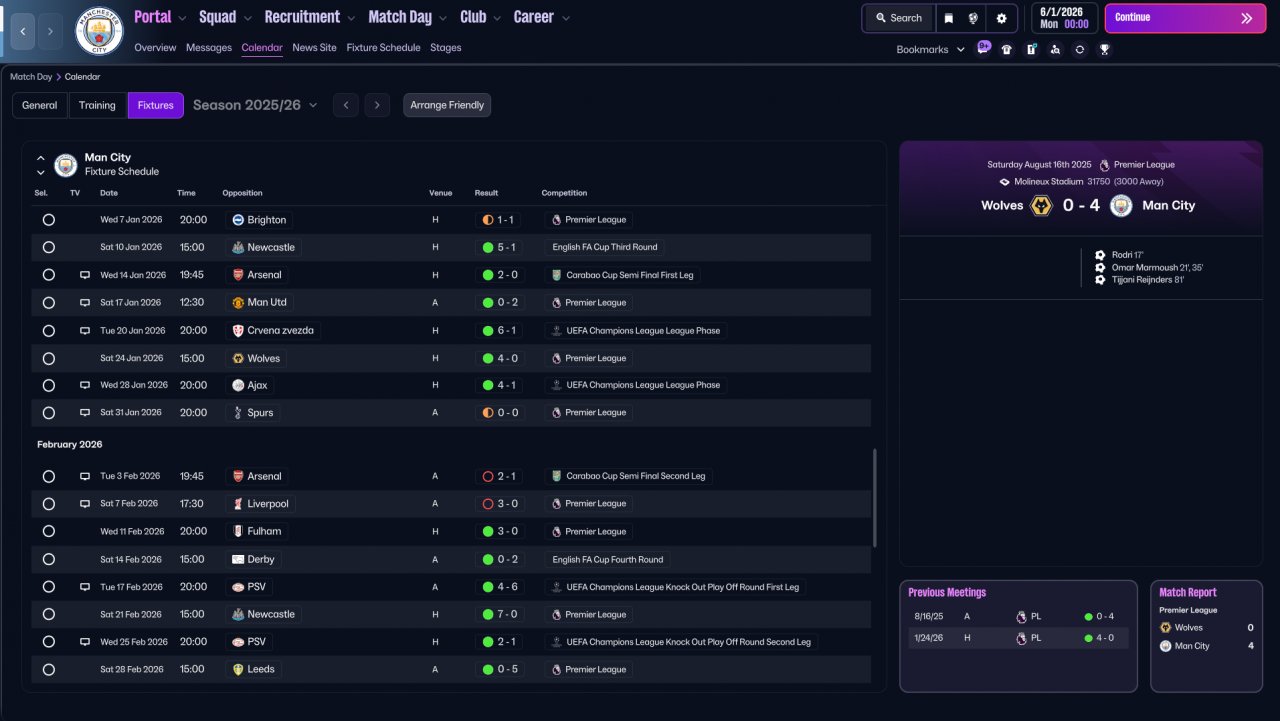Select the Newcastle 10 Jan fixture radio button

click(x=48, y=247)
